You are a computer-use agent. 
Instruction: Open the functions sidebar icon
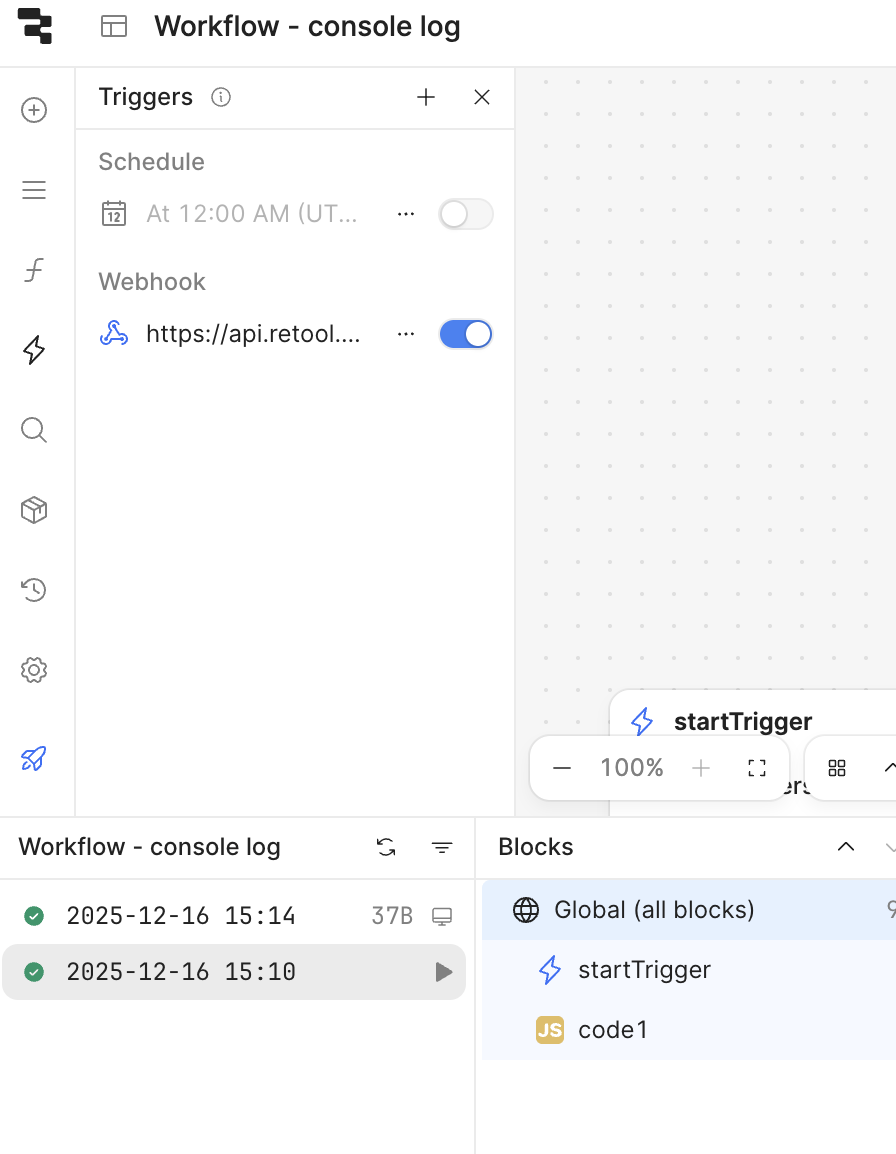click(35, 270)
